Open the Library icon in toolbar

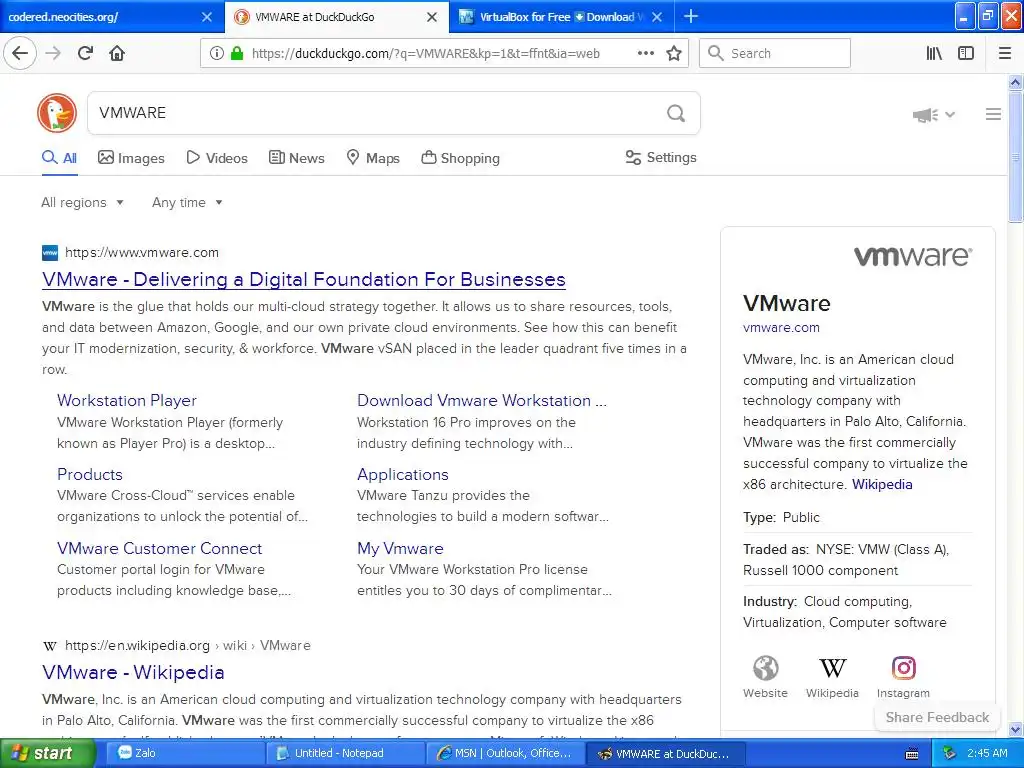934,54
